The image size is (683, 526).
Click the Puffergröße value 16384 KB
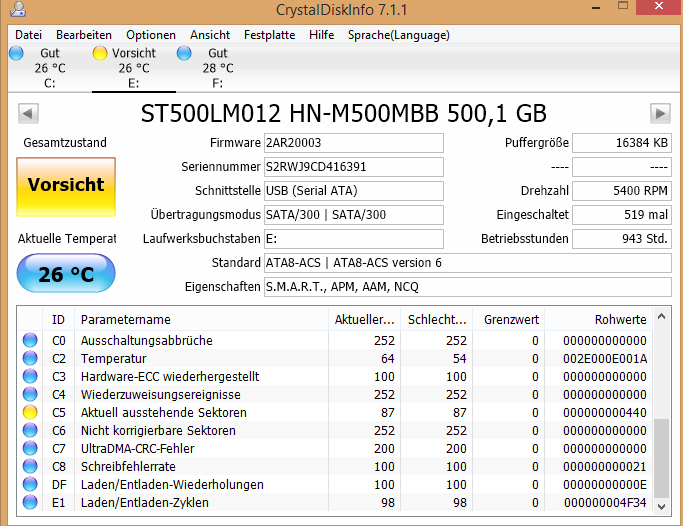[622, 143]
